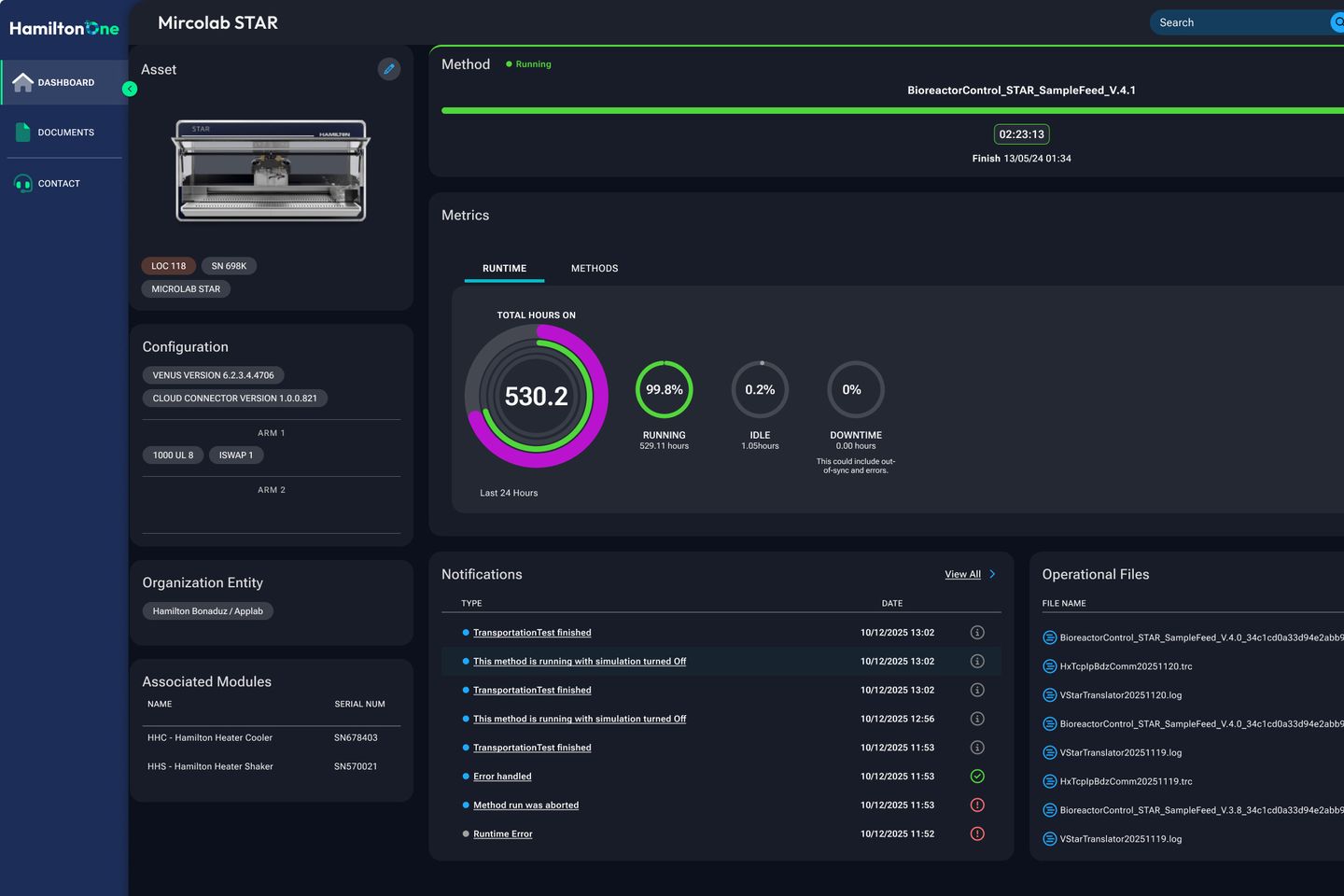
Task: Open Runtime Error notification
Action: 502,834
